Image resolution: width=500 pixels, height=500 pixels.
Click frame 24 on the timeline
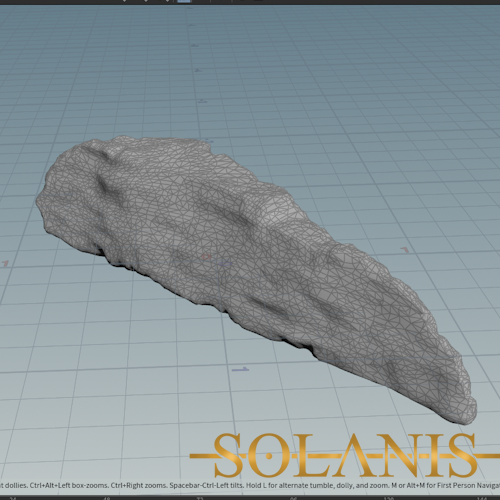pos(13,498)
